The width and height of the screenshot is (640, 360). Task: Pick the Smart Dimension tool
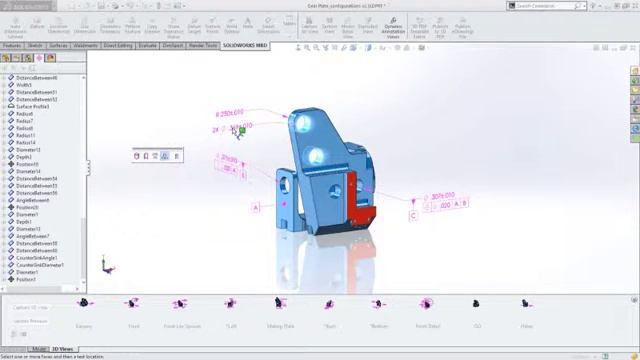pos(268,26)
